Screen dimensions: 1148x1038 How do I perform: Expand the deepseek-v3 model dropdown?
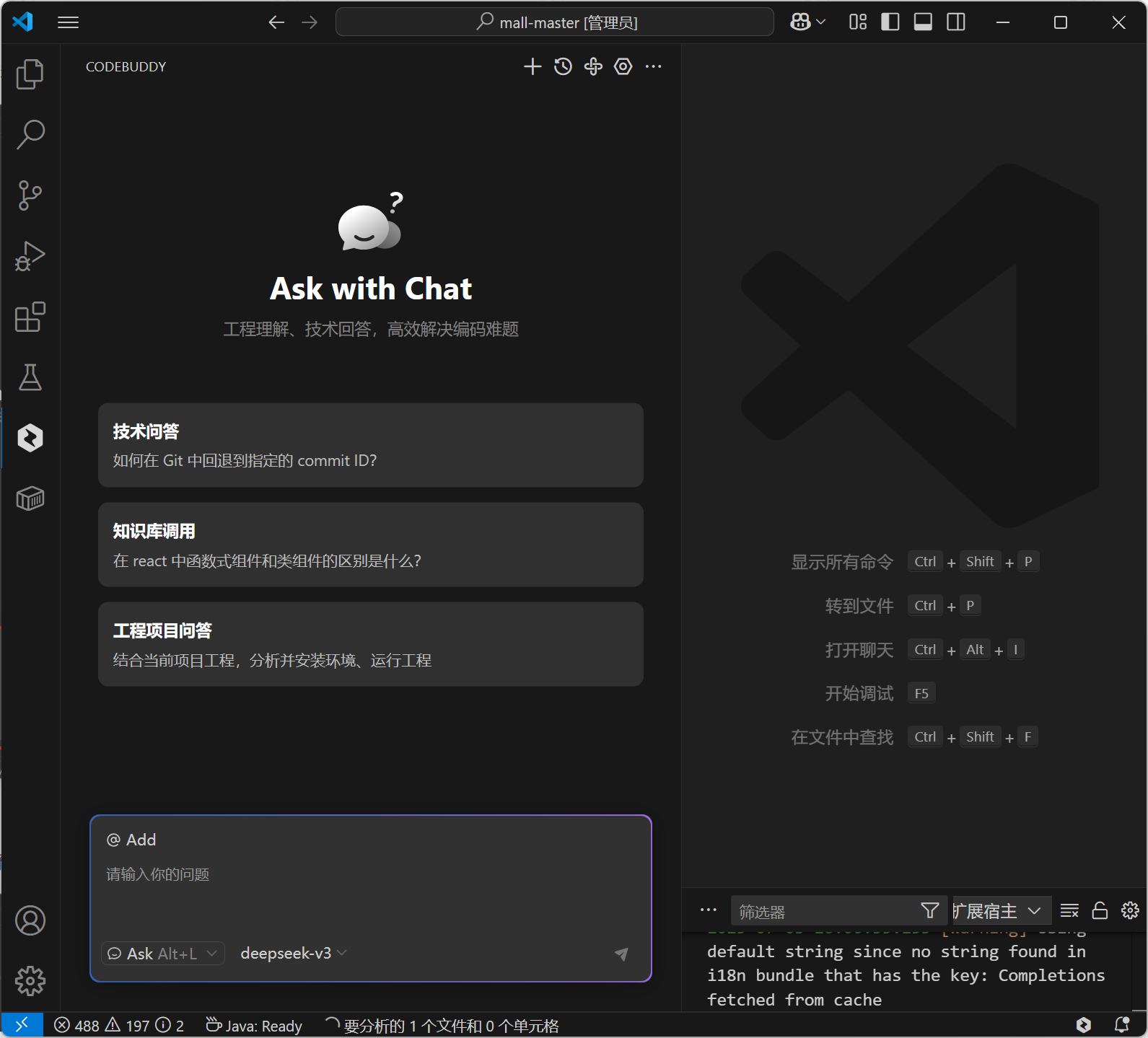pyautogui.click(x=293, y=954)
